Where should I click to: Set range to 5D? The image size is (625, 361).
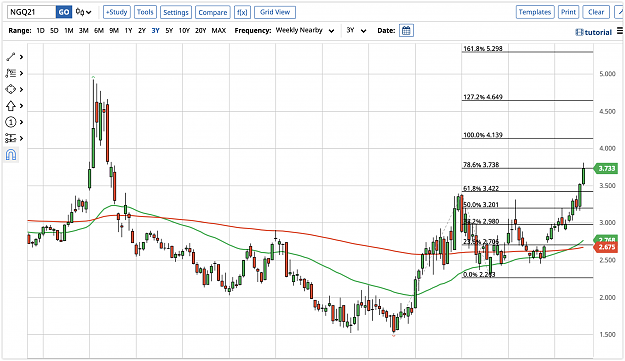coord(54,31)
